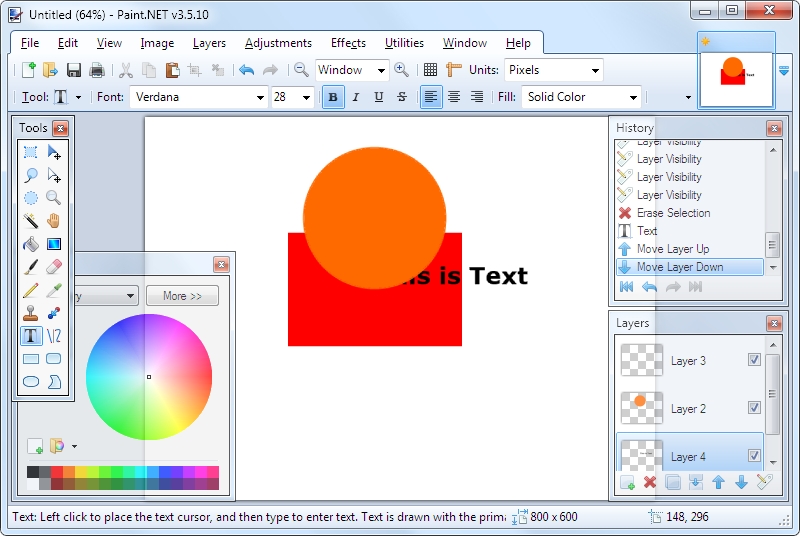Click the More >> button
The image size is (800, 536).
coord(182,296)
